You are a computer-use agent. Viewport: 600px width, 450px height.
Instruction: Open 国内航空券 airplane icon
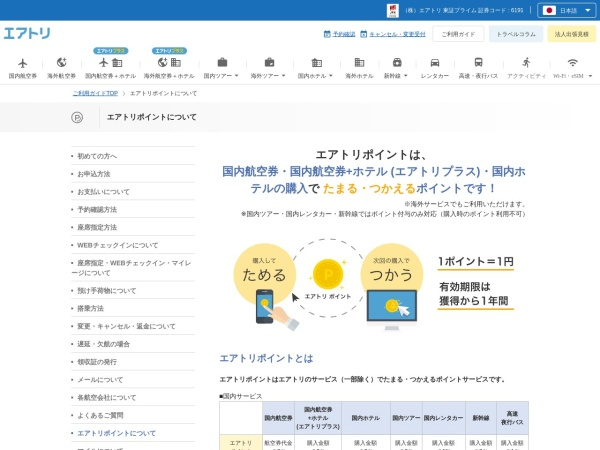[x=23, y=63]
